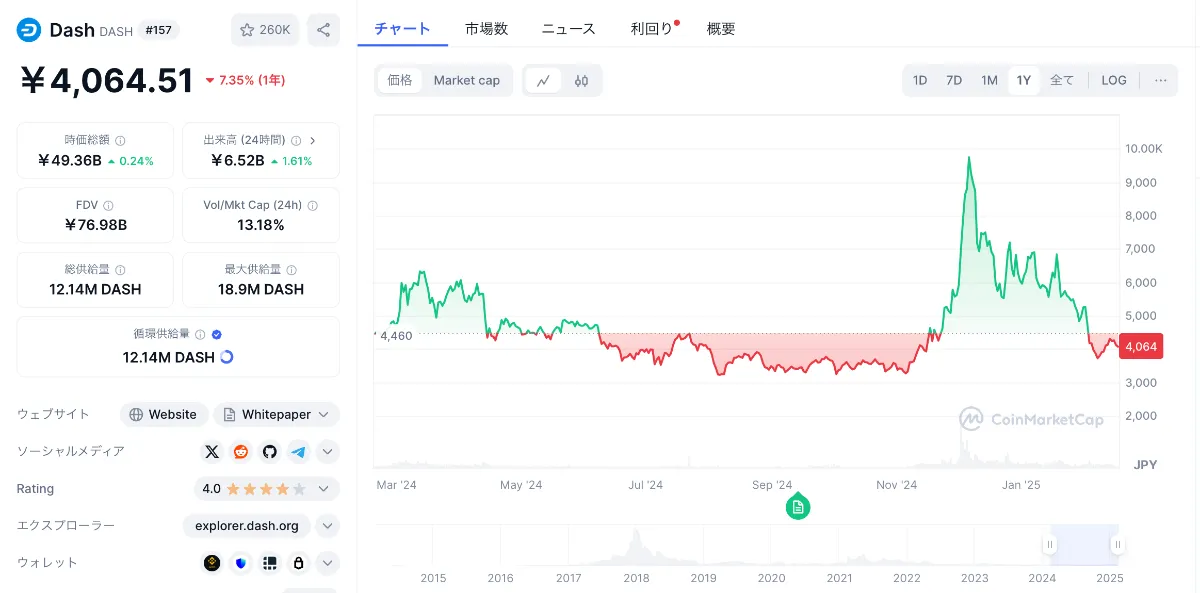Switch chart to candlestick view icon

pos(581,80)
